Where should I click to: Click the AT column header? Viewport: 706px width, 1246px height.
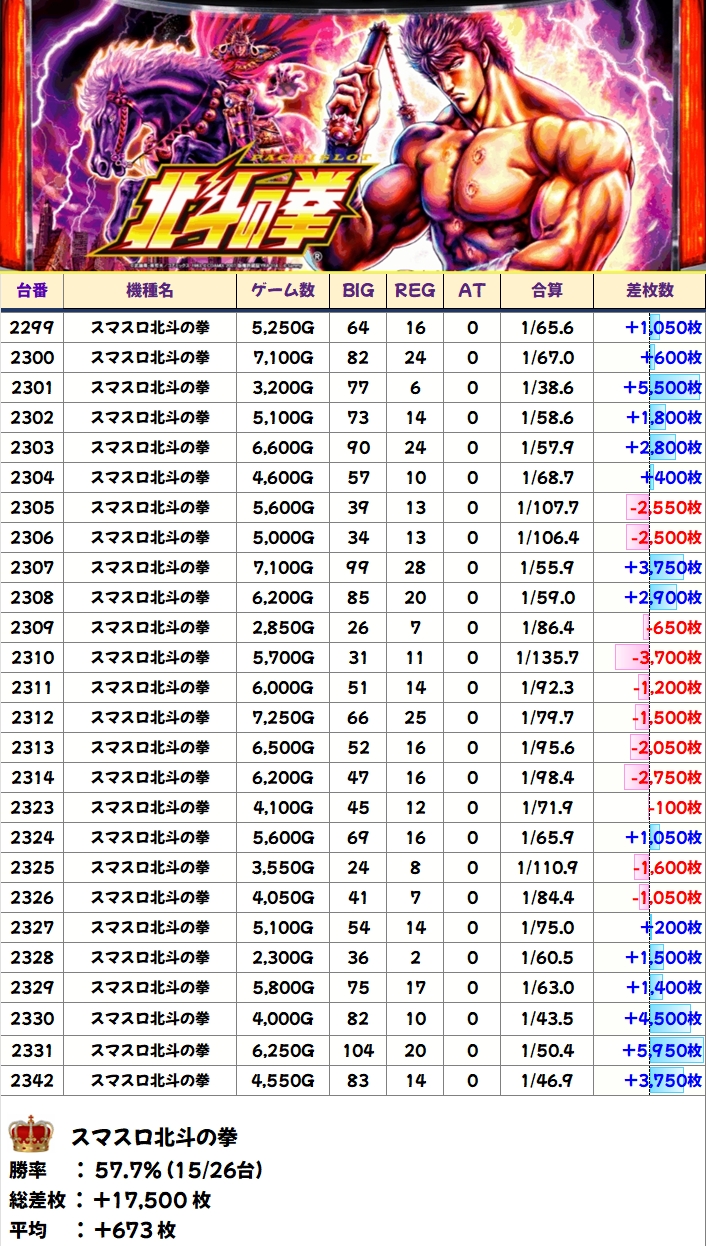(x=472, y=290)
